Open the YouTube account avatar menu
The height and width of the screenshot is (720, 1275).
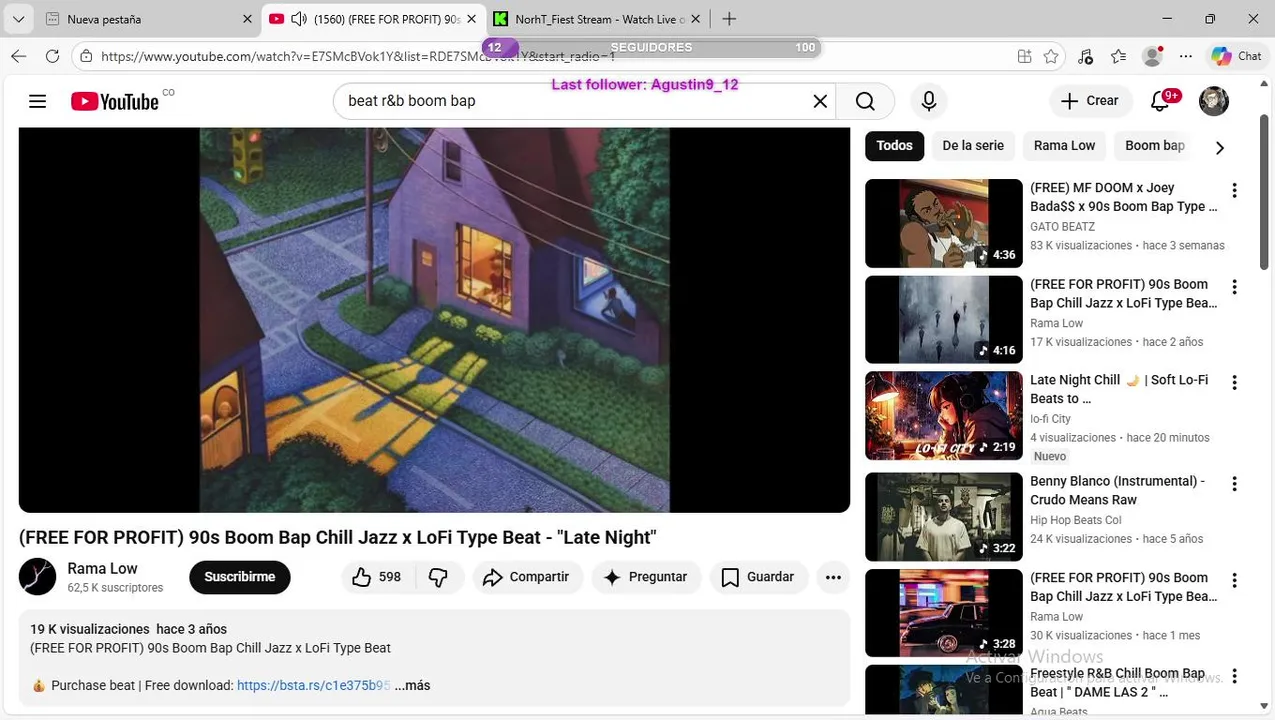click(x=1214, y=101)
